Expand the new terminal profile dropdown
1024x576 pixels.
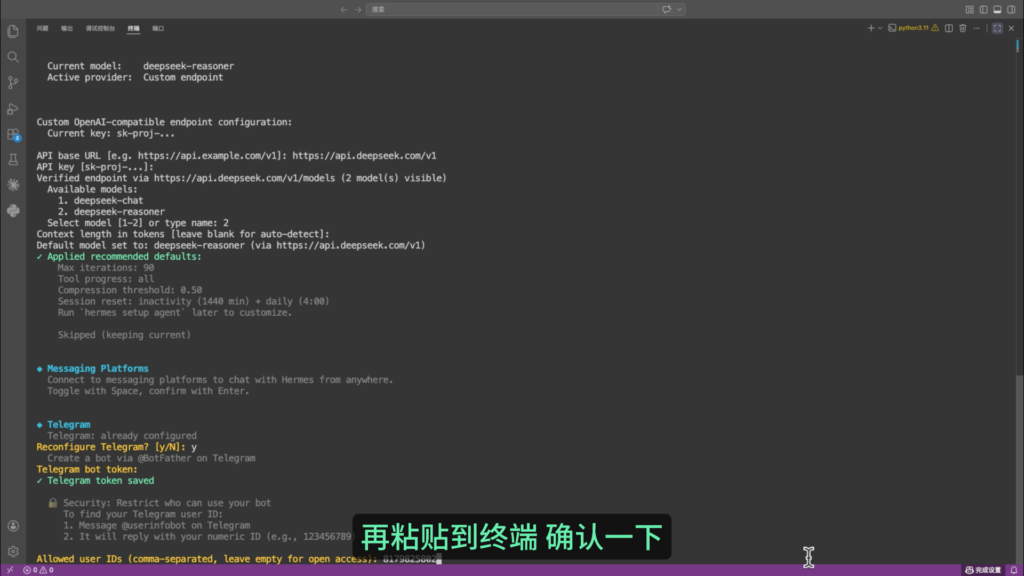(880, 28)
